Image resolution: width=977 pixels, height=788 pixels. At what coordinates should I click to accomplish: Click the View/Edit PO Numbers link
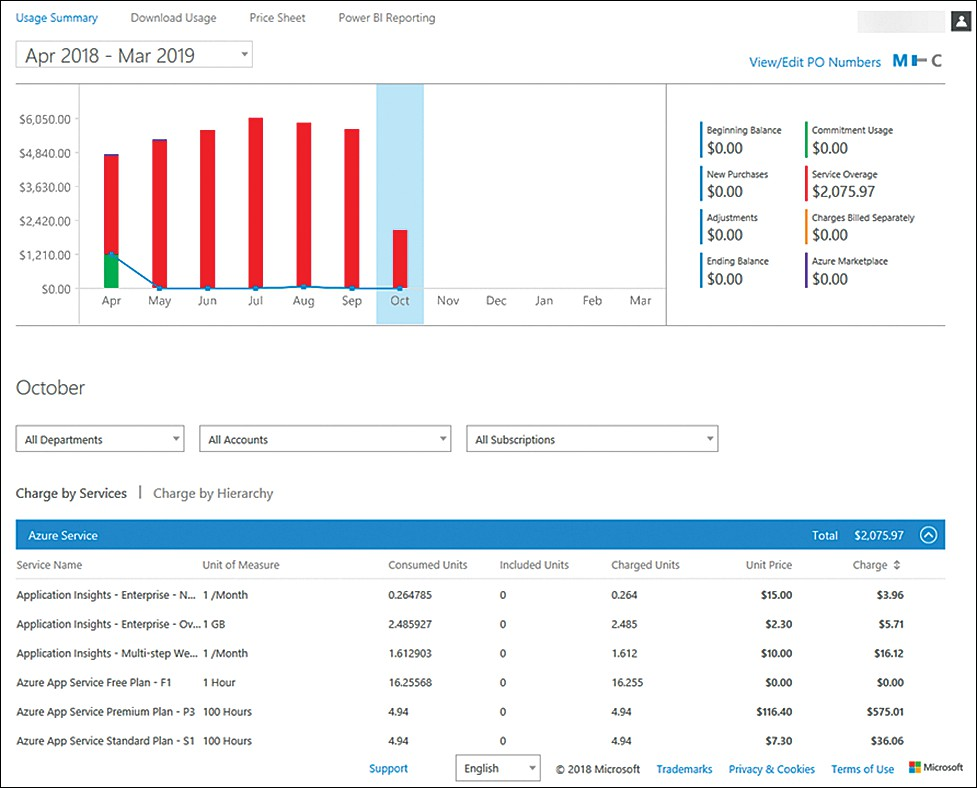pos(815,62)
